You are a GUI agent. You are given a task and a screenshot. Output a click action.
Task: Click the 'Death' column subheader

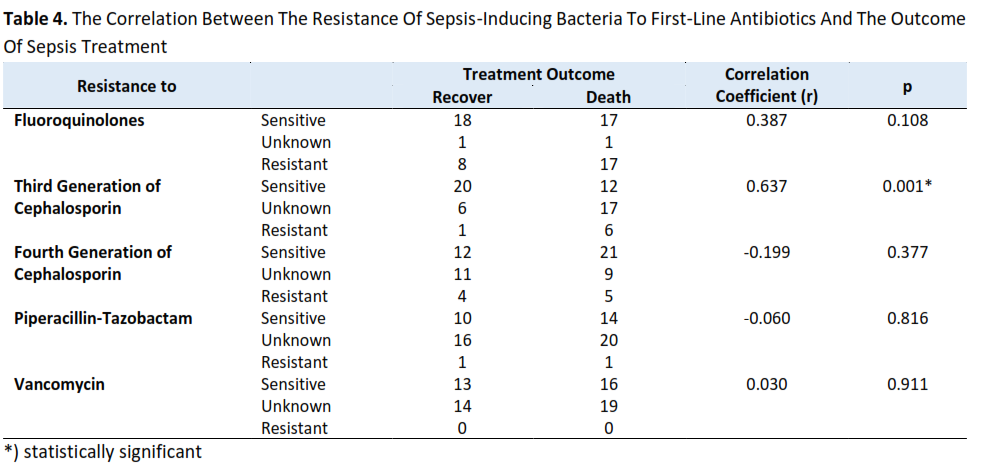point(608,97)
